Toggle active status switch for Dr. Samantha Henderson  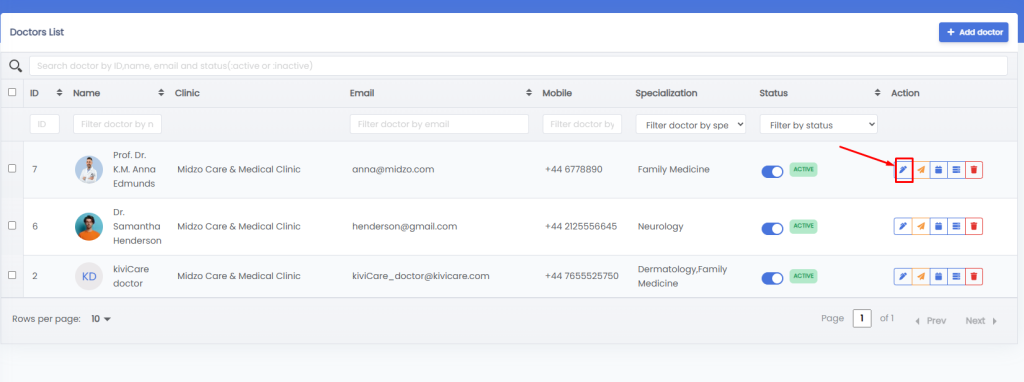coord(772,228)
